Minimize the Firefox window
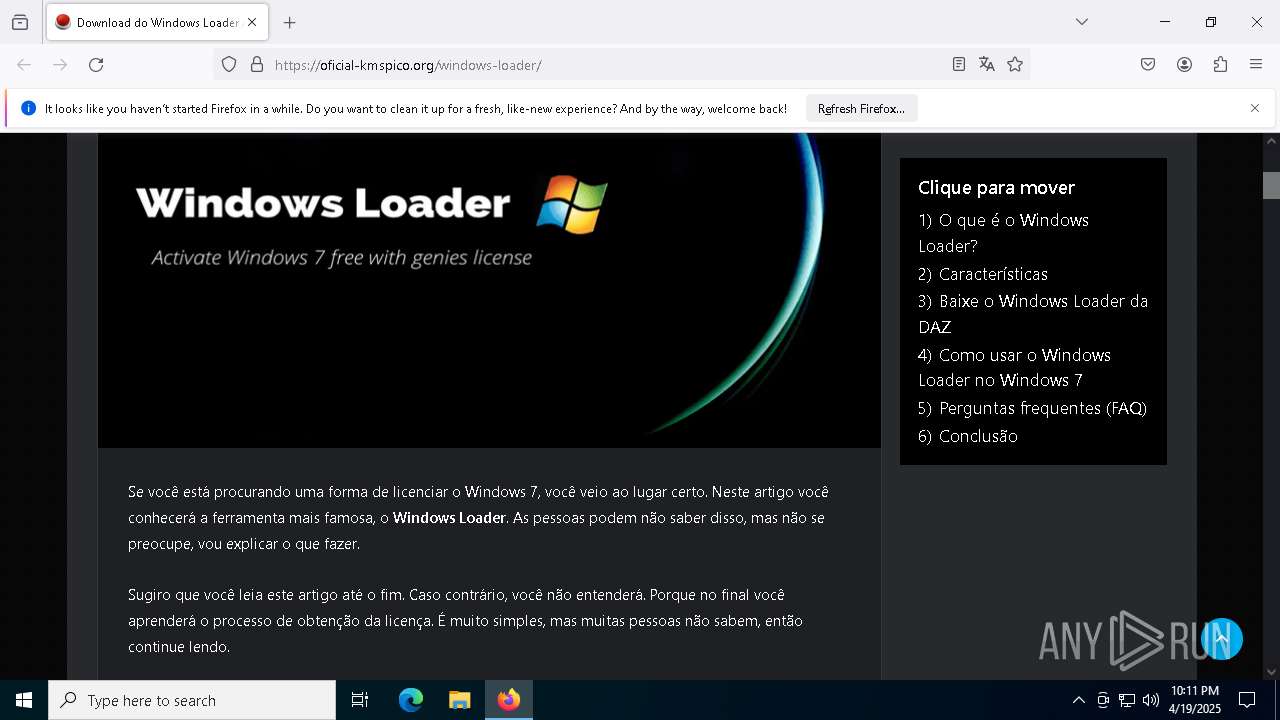This screenshot has height=720, width=1280. (x=1165, y=22)
